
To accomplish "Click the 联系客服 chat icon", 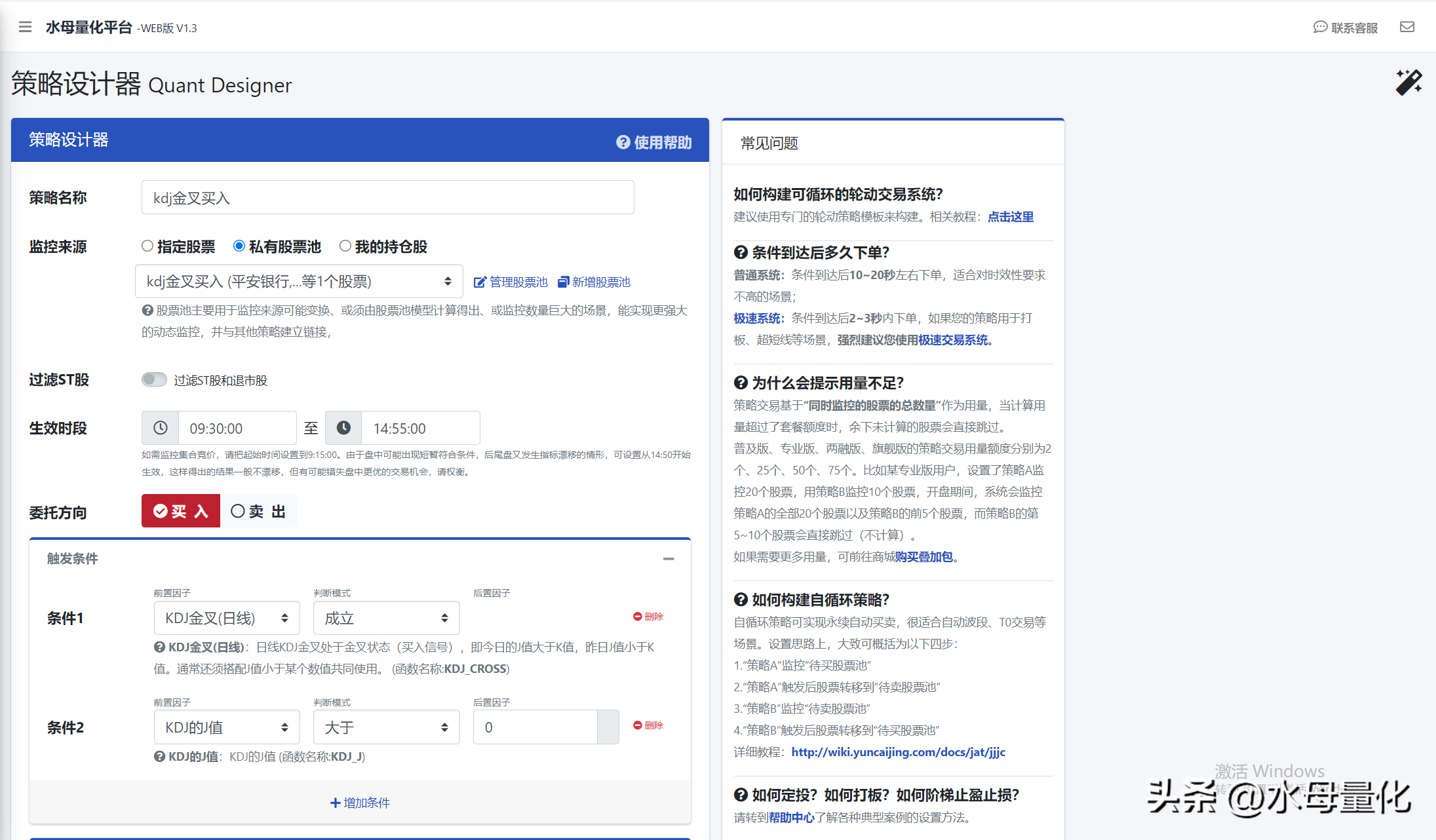I will pos(1320,27).
